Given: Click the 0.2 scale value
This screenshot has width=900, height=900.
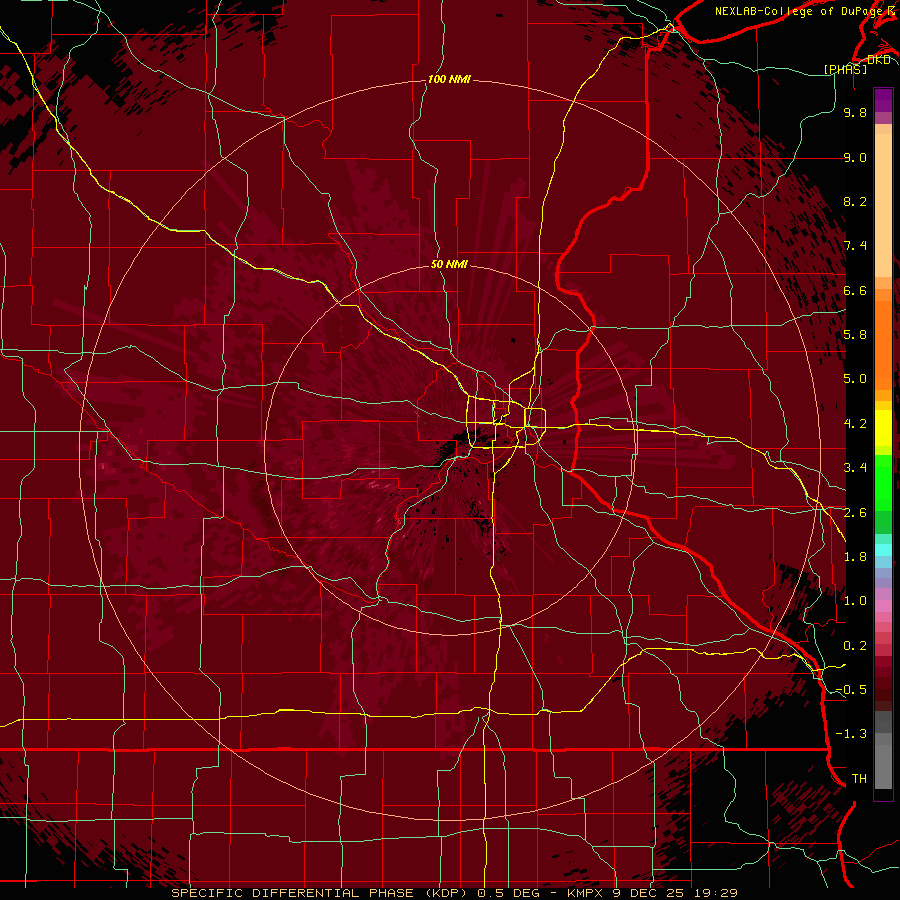Looking at the screenshot, I should point(855,646).
